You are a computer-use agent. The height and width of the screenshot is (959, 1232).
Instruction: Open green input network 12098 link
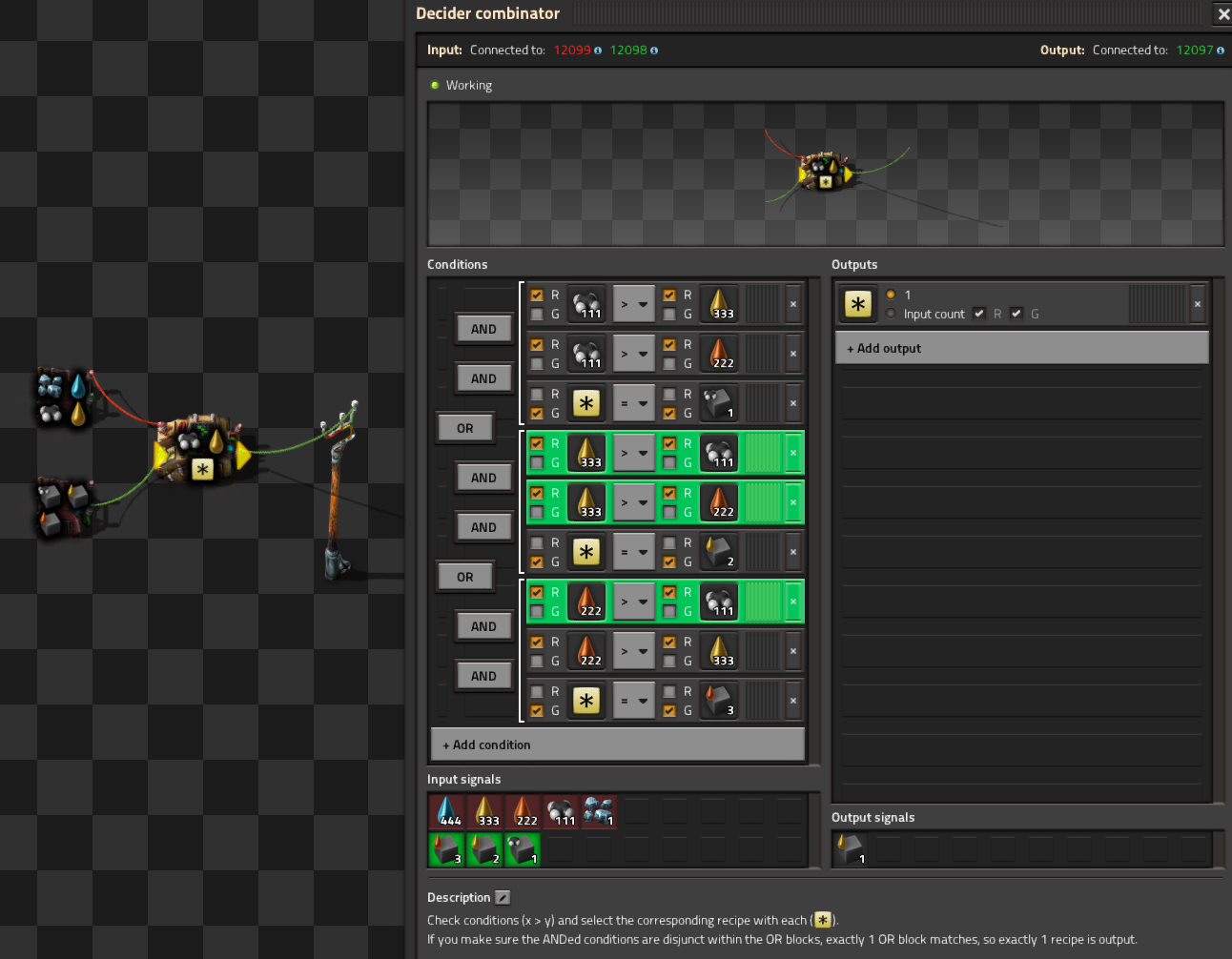click(628, 51)
